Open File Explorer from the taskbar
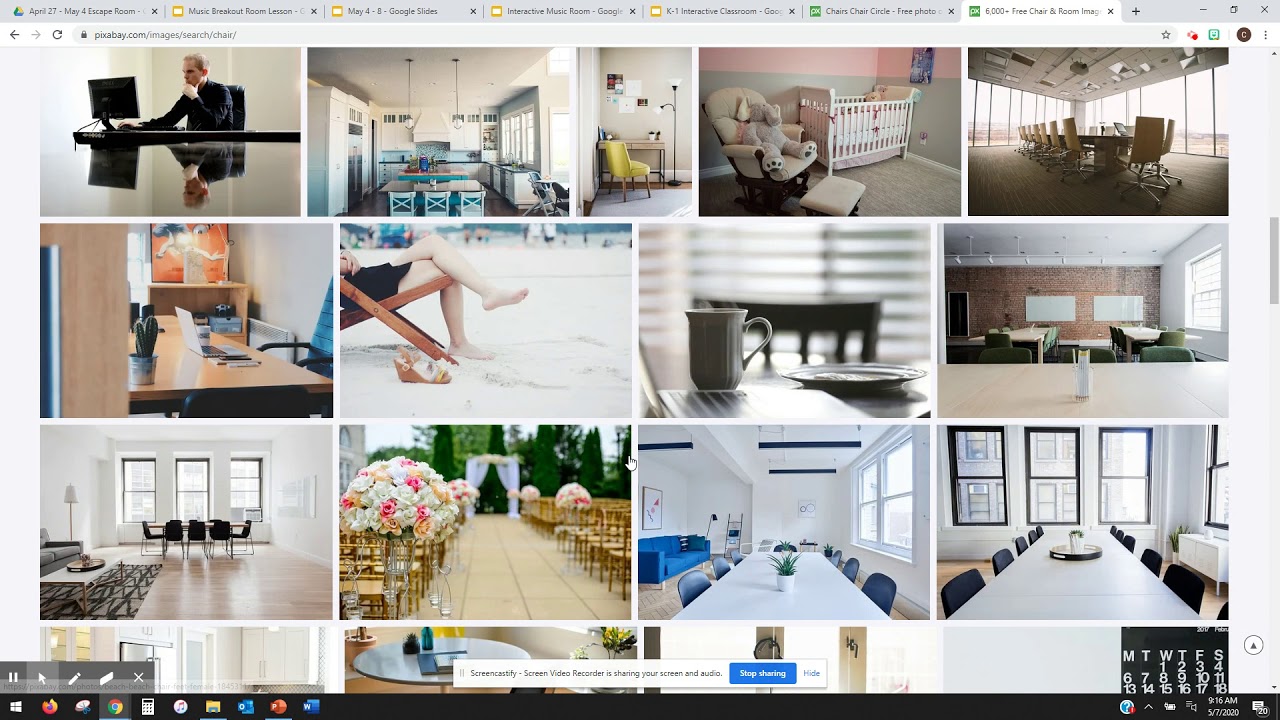This screenshot has height=720, width=1280. pyautogui.click(x=213, y=707)
